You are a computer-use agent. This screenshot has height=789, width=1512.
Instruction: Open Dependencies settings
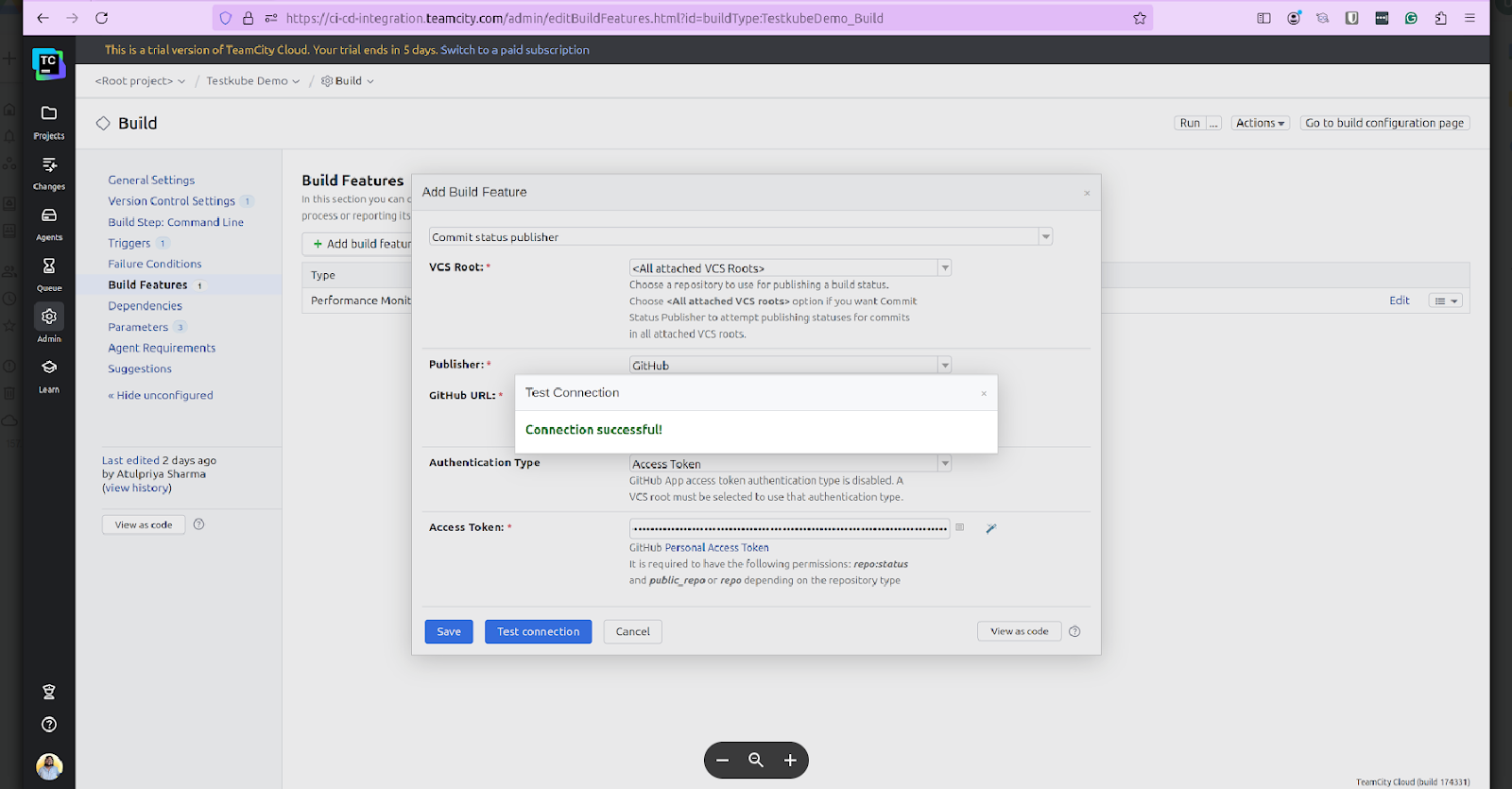(145, 306)
